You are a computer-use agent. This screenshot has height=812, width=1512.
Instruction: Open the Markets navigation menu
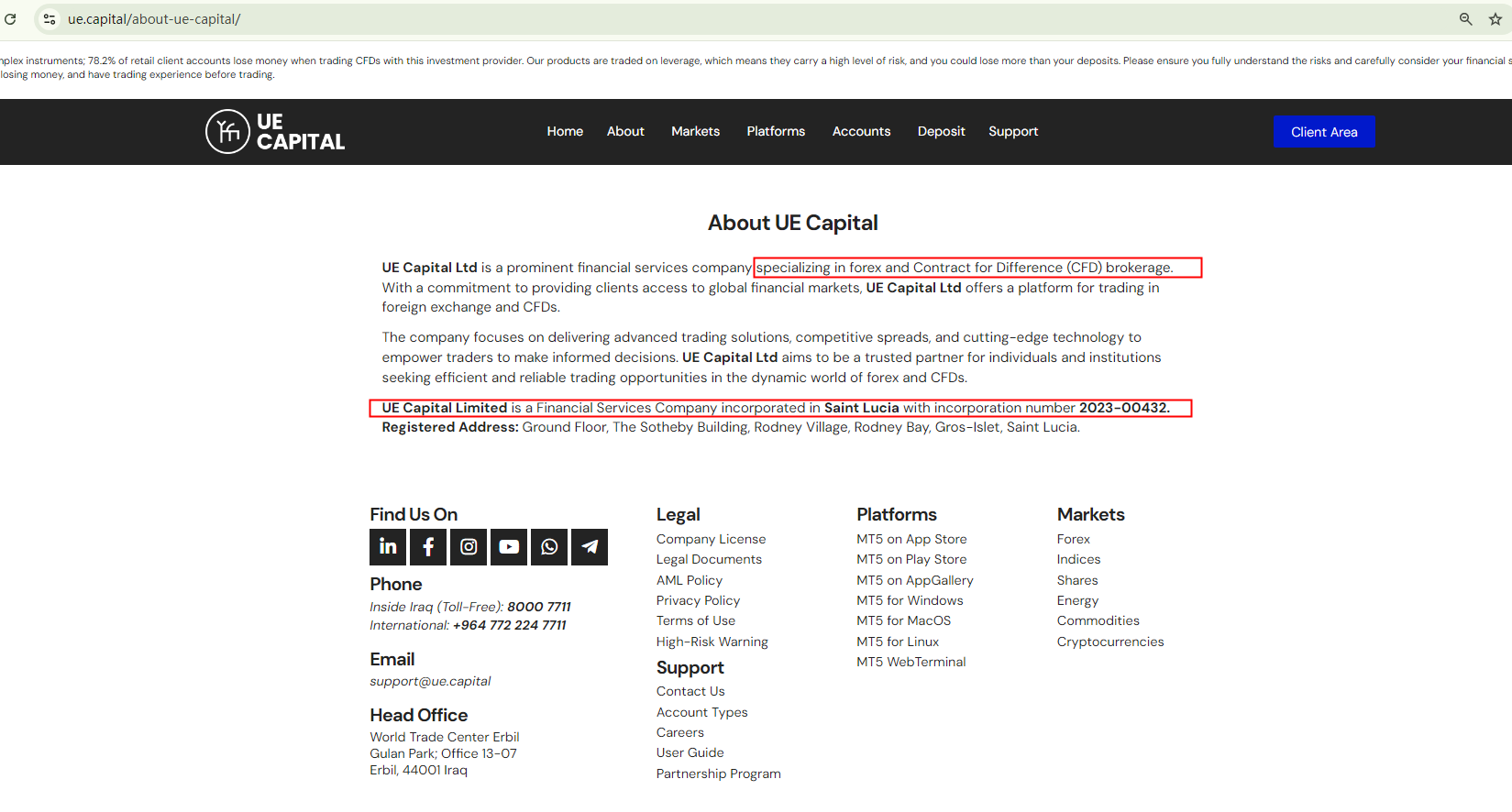click(x=695, y=132)
